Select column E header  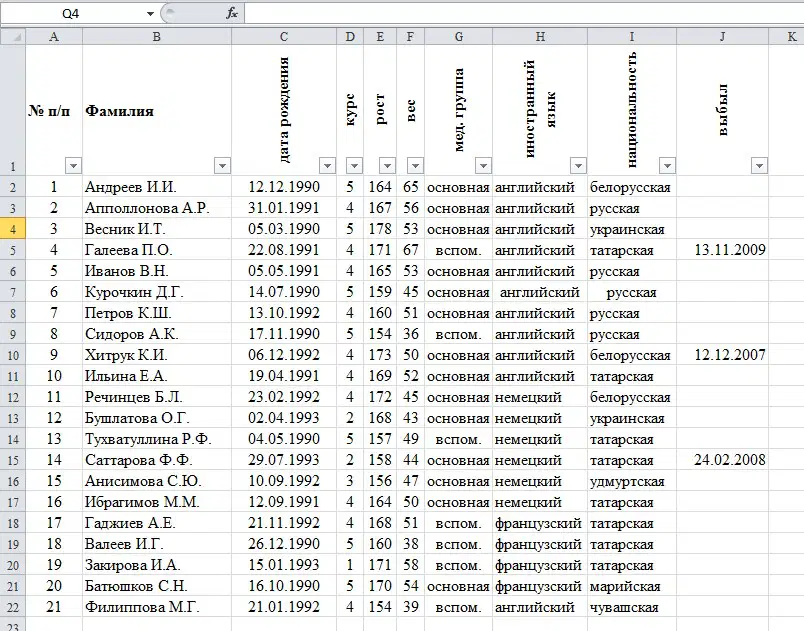[x=380, y=37]
